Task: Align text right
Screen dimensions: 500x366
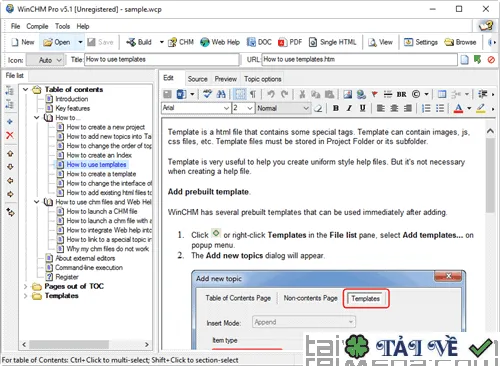Action: [x=407, y=108]
